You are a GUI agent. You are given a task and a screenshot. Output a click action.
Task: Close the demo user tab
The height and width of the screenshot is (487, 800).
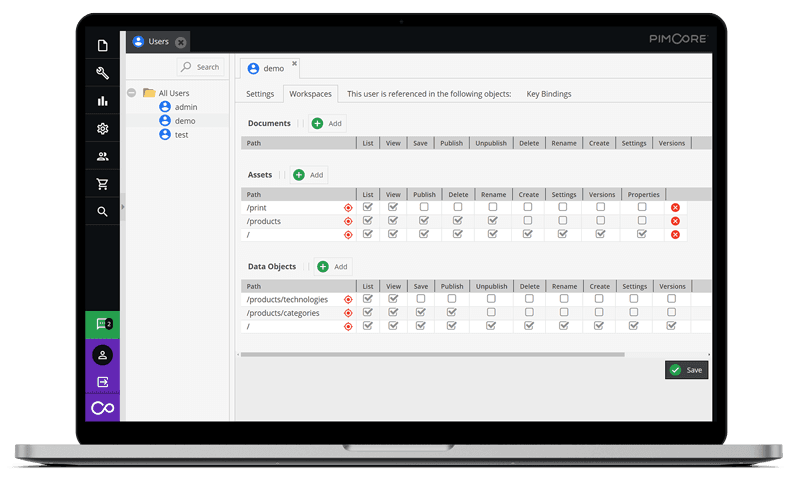(x=294, y=63)
